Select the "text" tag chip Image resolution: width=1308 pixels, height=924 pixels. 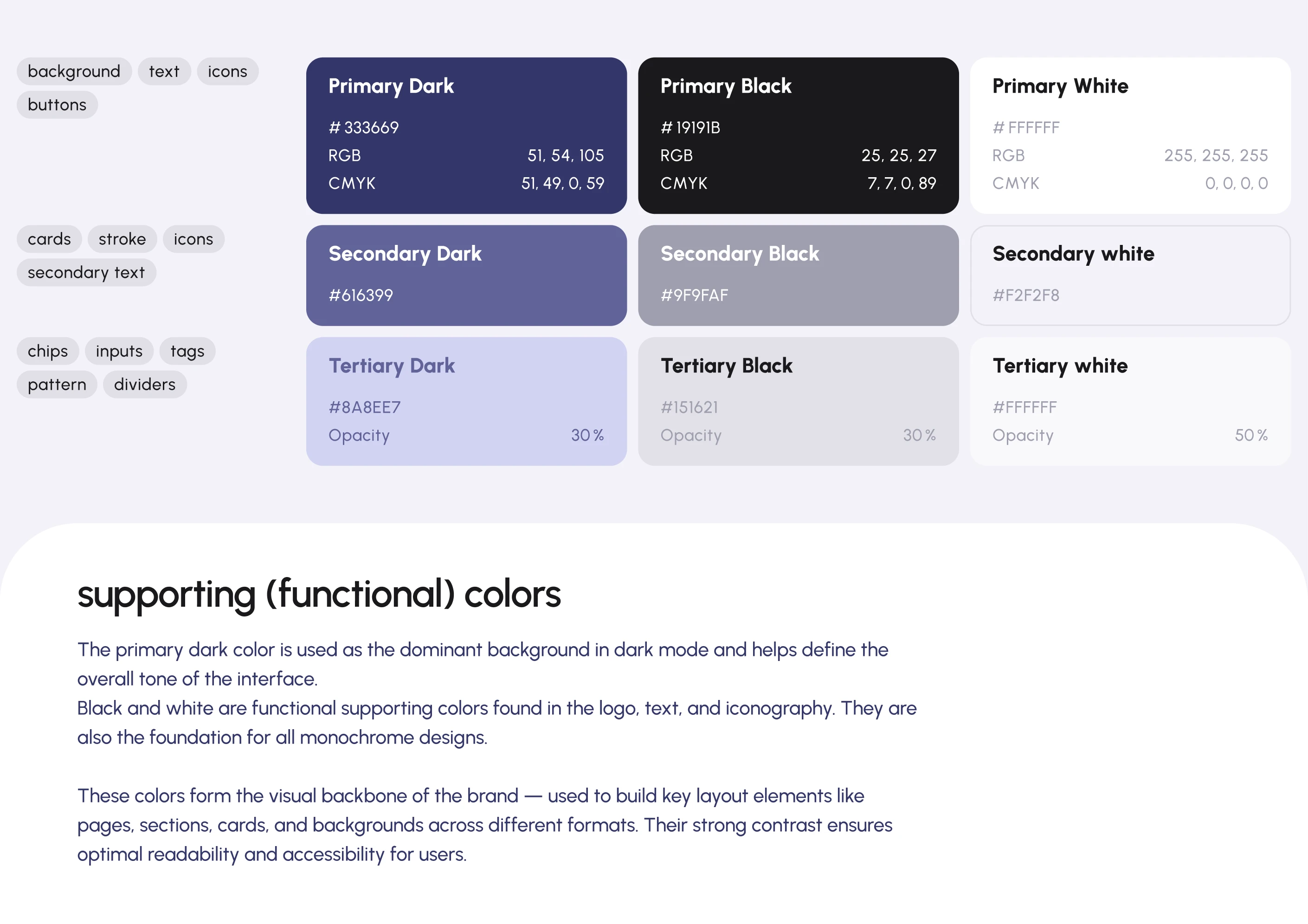pos(164,71)
